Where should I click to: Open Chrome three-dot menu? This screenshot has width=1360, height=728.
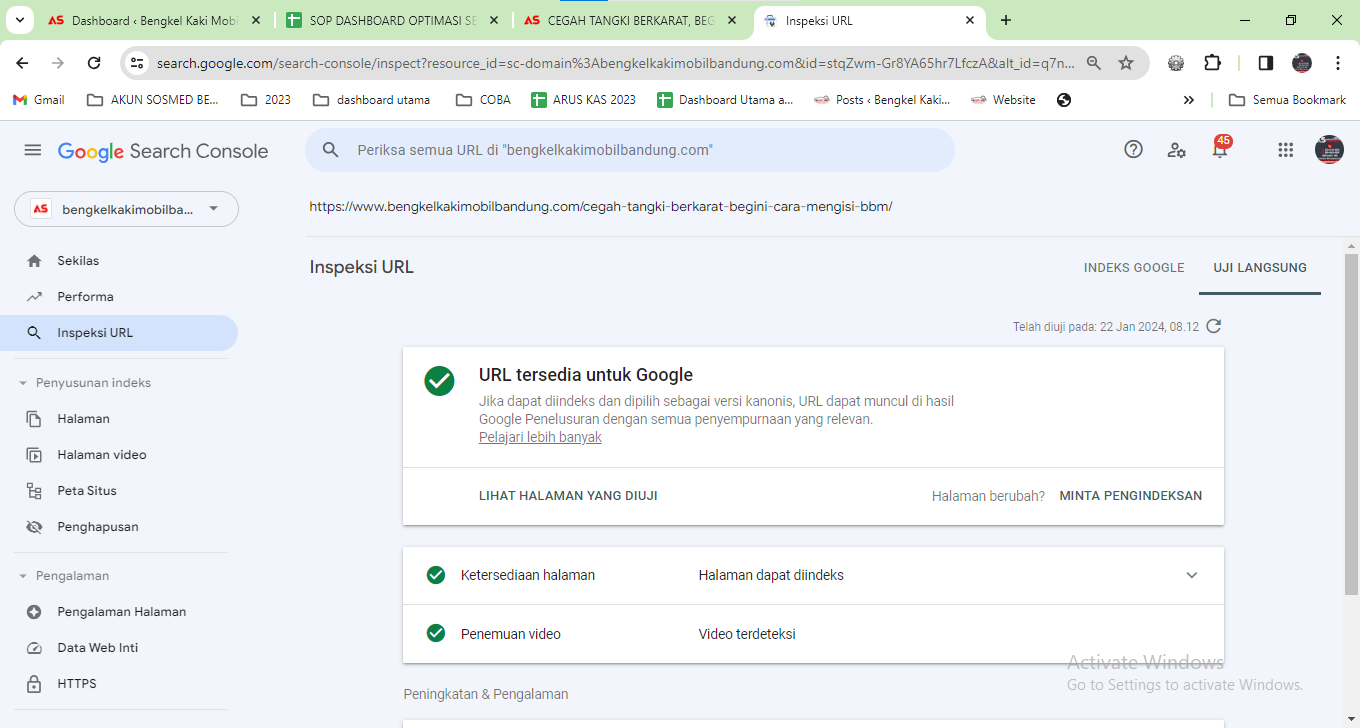(x=1338, y=63)
